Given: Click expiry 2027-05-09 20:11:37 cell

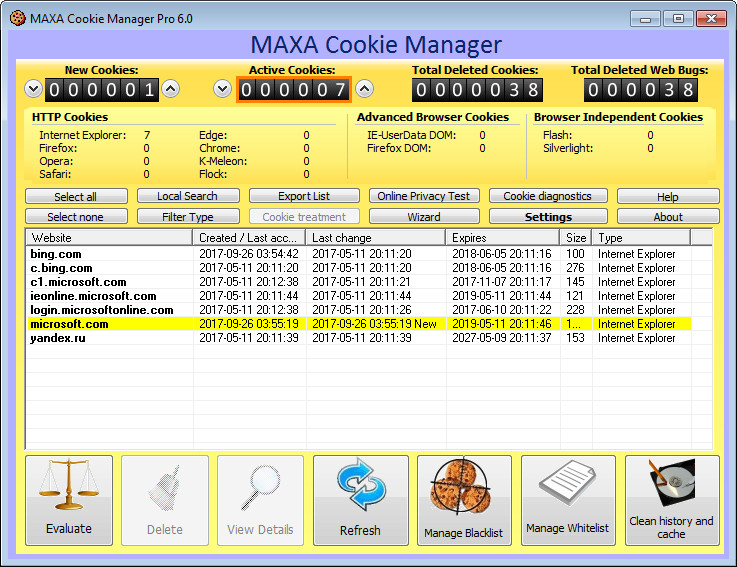Looking at the screenshot, I should (x=502, y=338).
